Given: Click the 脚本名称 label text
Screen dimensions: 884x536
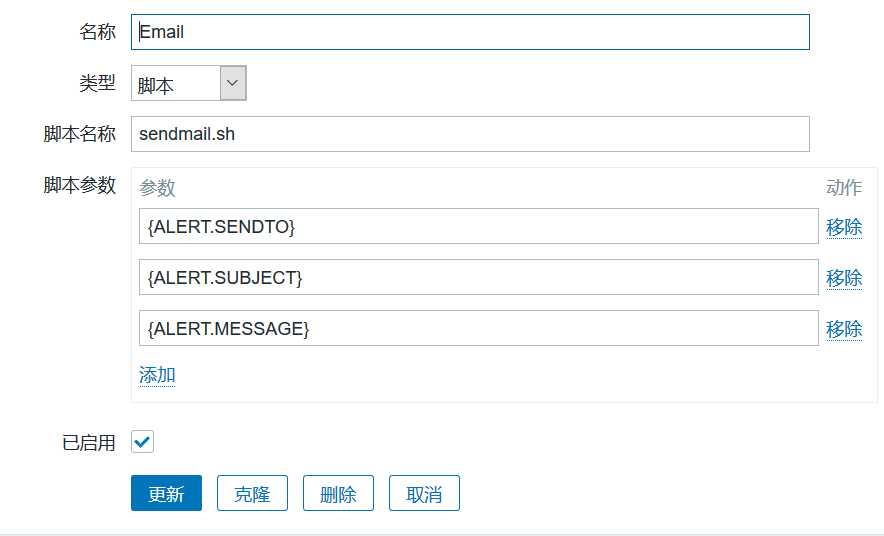Looking at the screenshot, I should [80, 134].
